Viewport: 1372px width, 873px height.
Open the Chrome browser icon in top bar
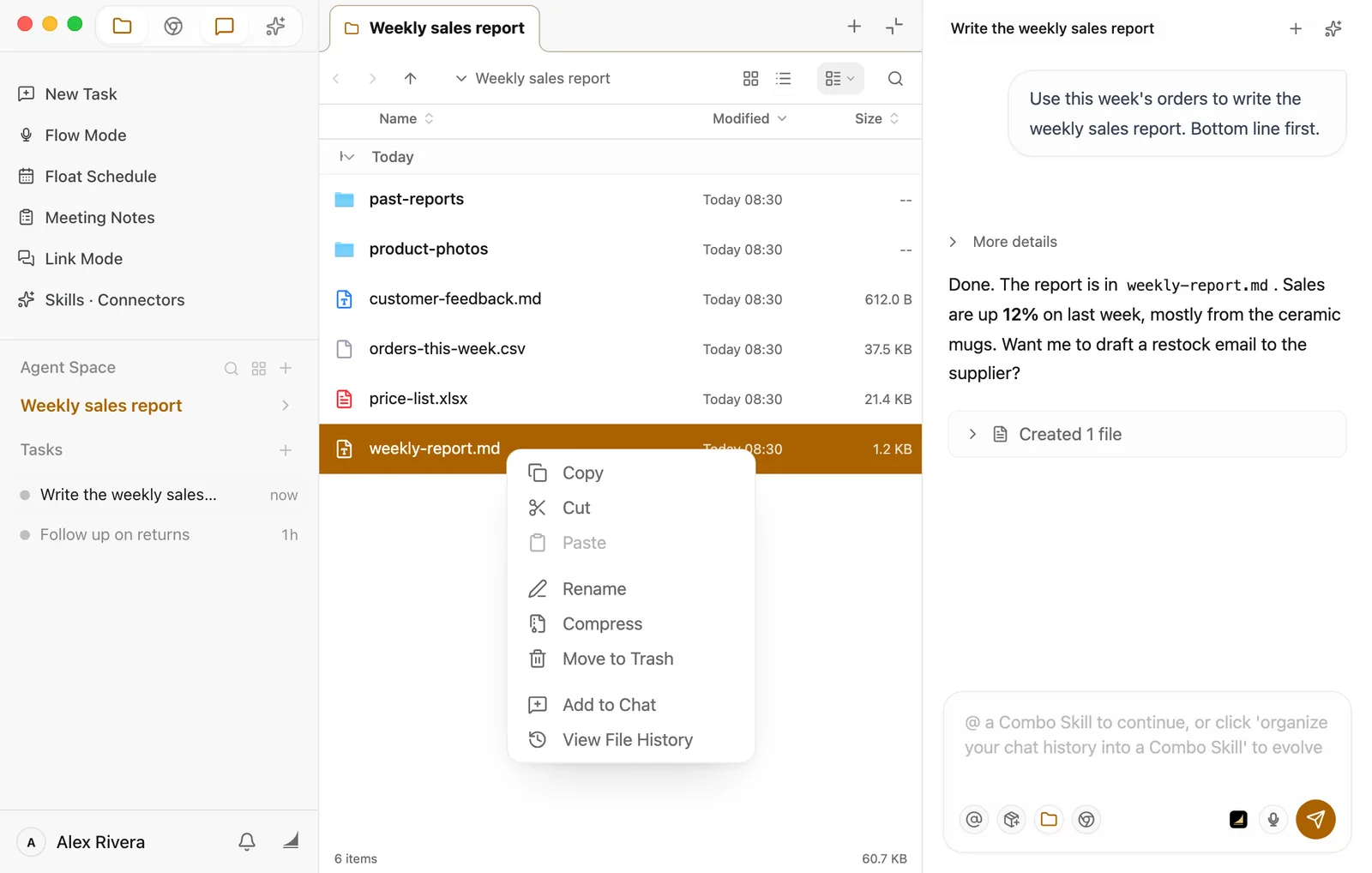[173, 26]
